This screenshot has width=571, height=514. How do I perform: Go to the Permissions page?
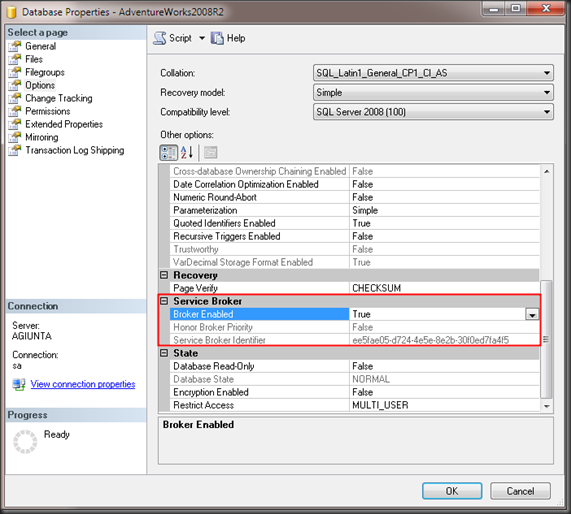tap(48, 111)
